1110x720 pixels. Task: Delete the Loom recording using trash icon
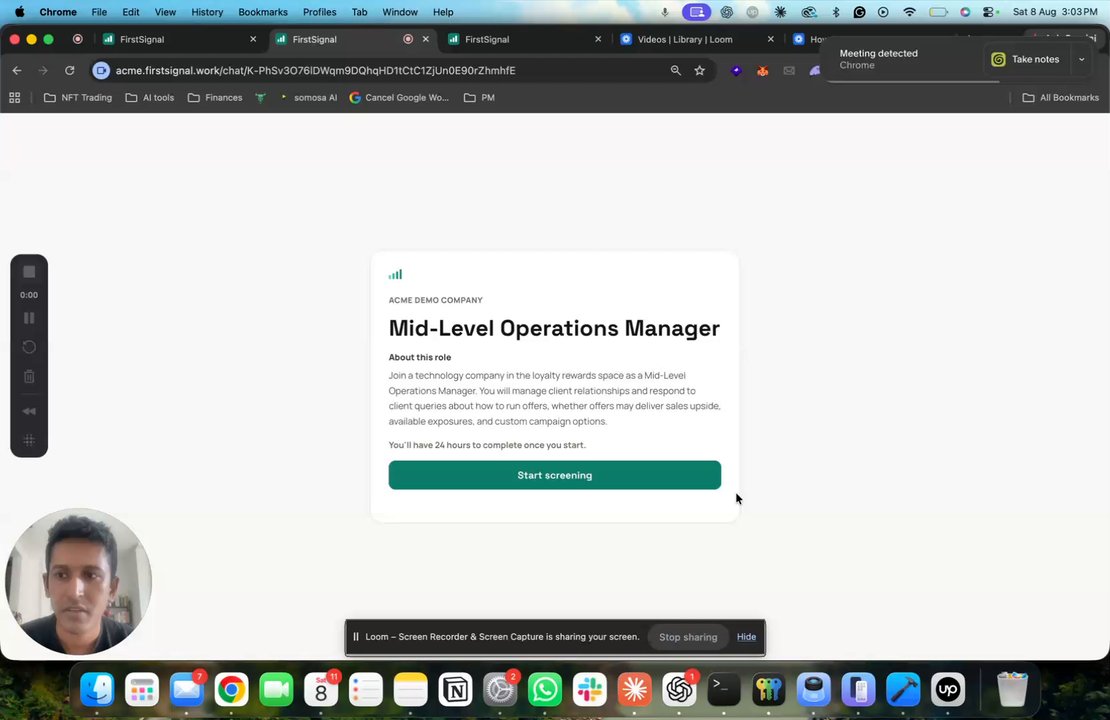pos(29,377)
